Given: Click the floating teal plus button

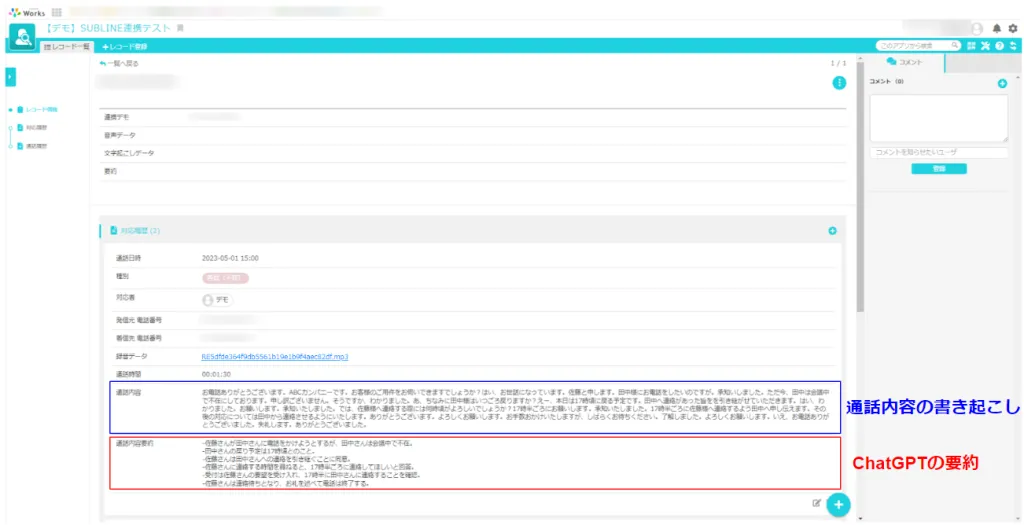Looking at the screenshot, I should 839,505.
